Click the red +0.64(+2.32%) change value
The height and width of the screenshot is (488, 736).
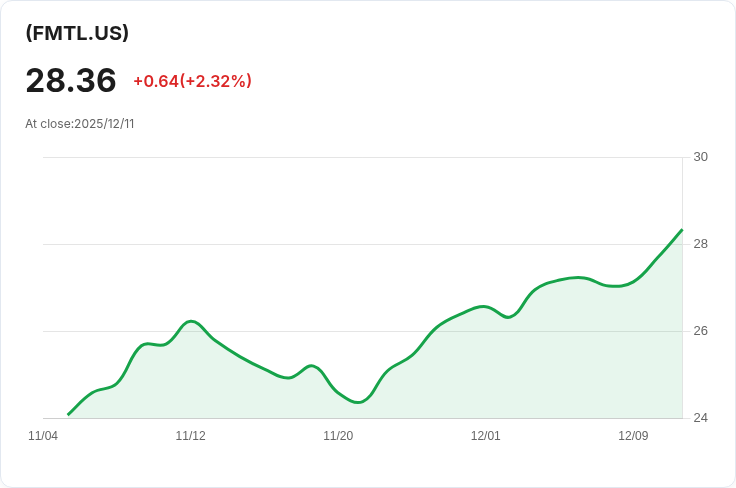click(192, 81)
